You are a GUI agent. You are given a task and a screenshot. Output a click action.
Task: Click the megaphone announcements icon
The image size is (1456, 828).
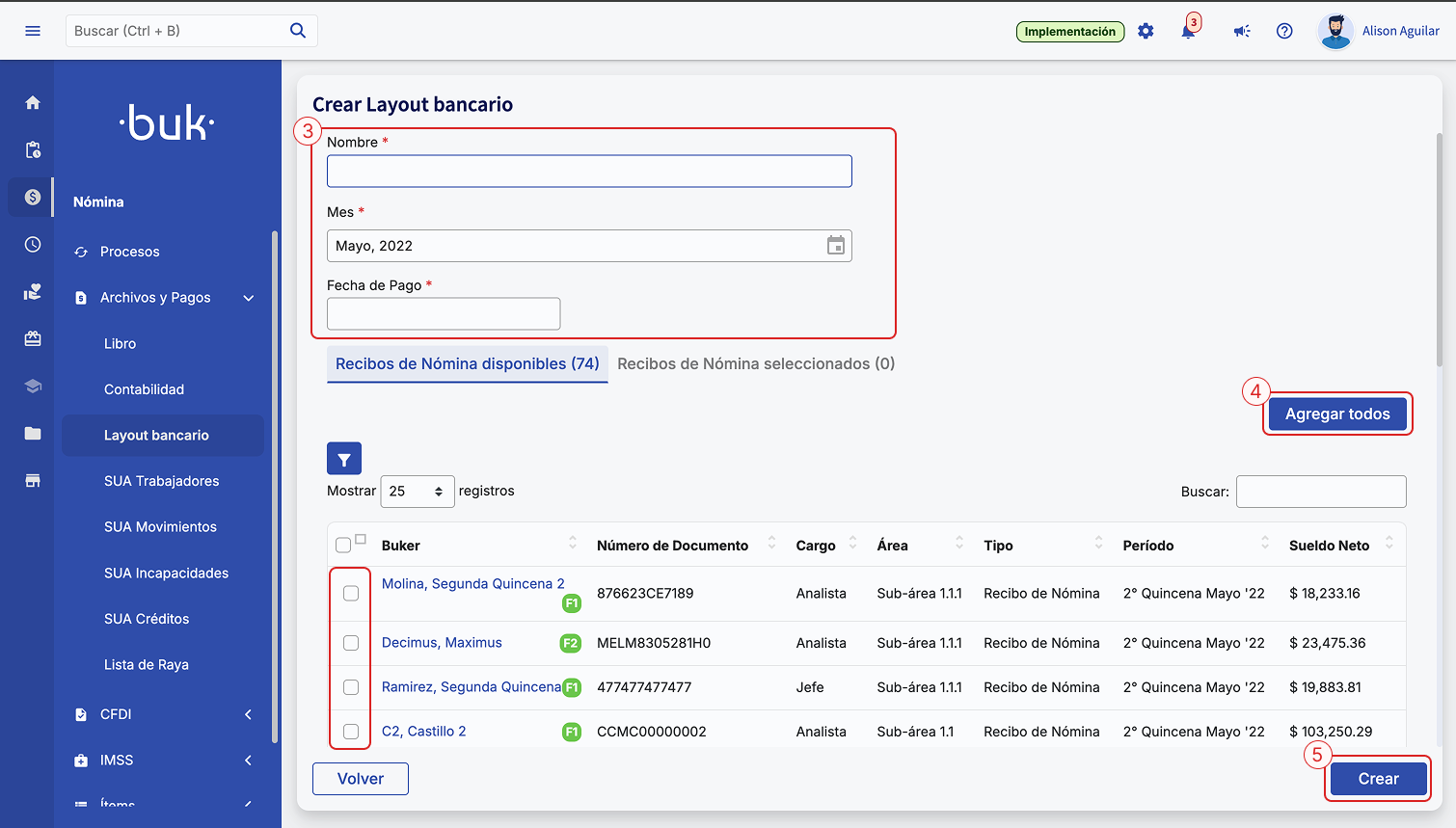(x=1242, y=31)
